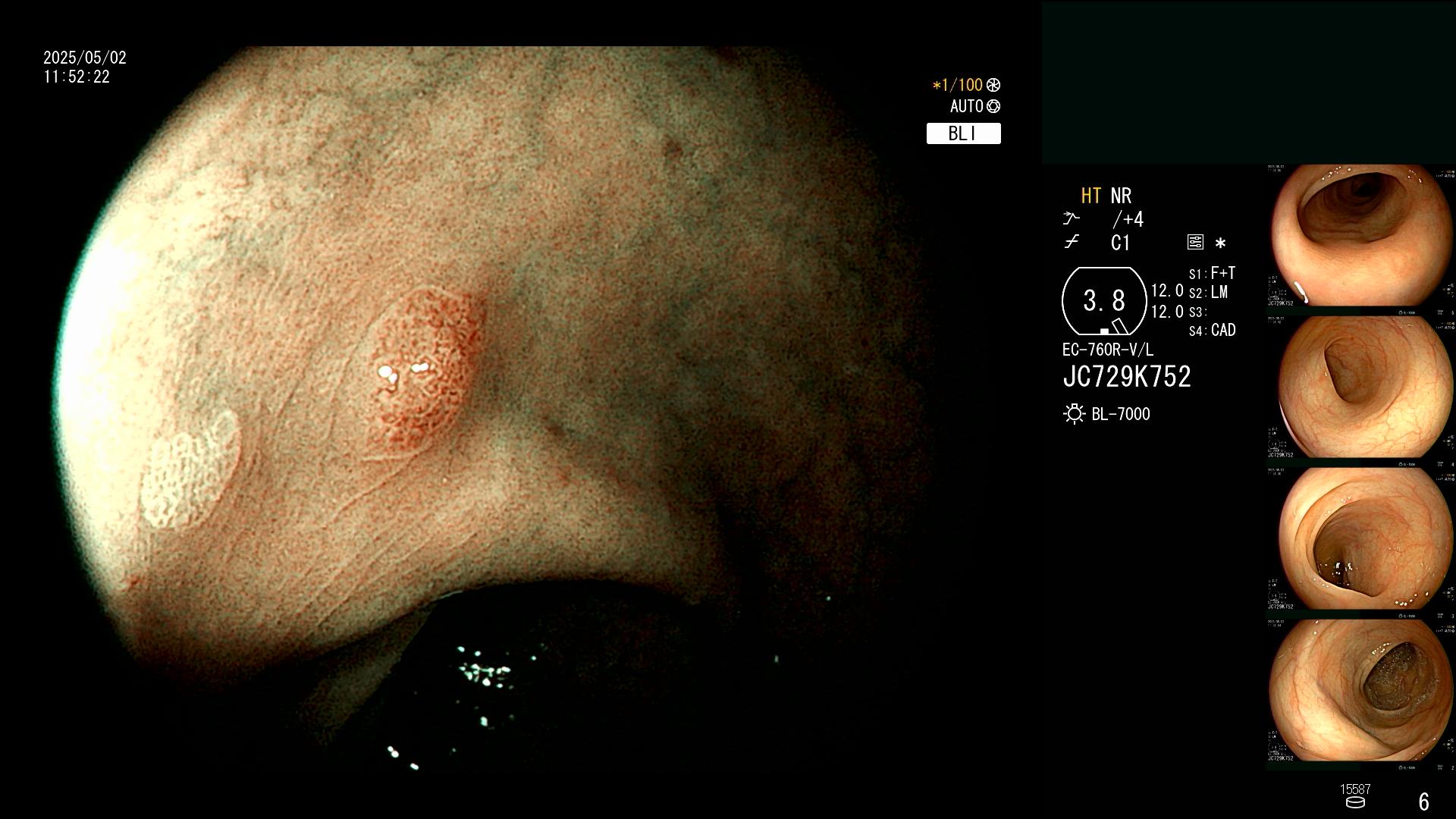This screenshot has height=819, width=1456.
Task: Click the S2: LM switch assignment
Action: point(1208,293)
